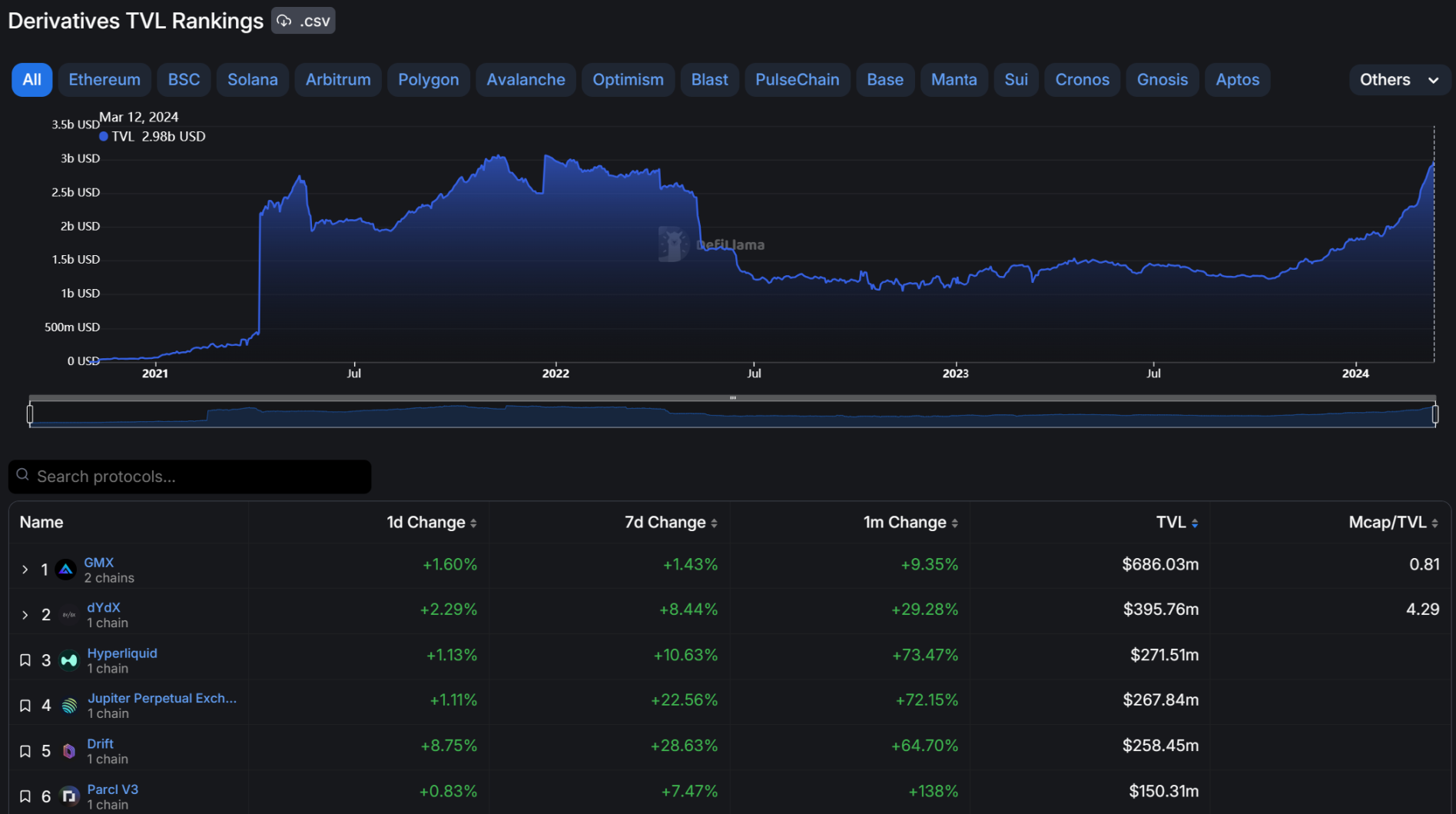Image resolution: width=1456 pixels, height=814 pixels.
Task: Open the Drift protocol link
Action: coord(101,743)
